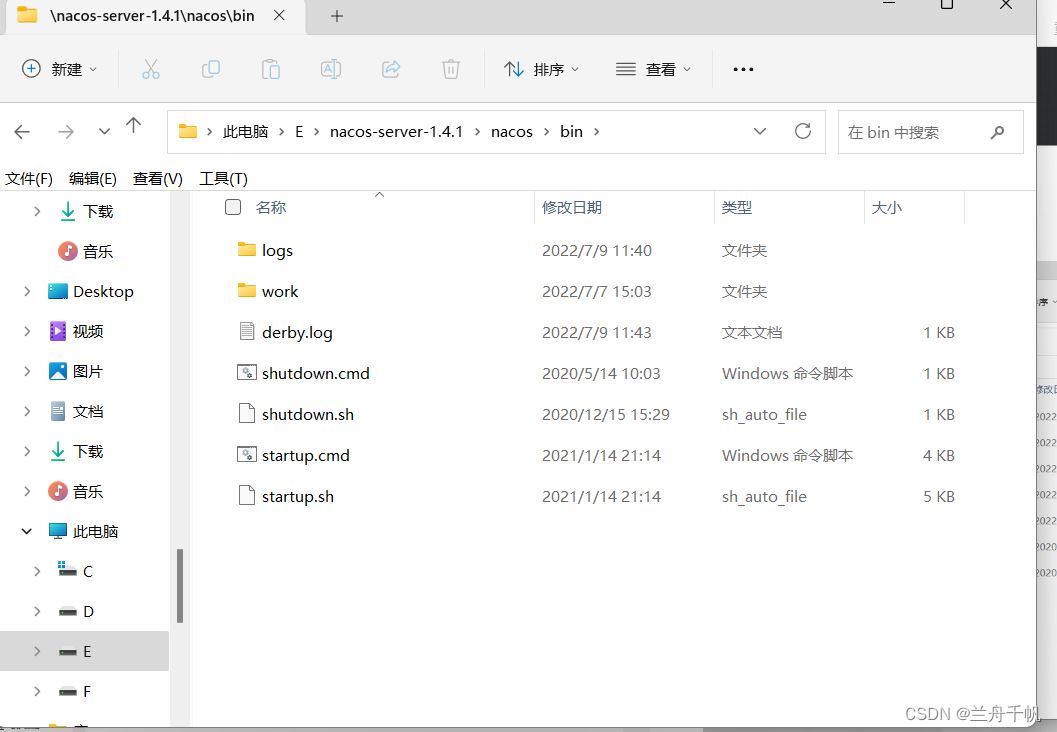The image size is (1057, 732).
Task: Click the Paste clipboard icon
Action: coord(271,69)
